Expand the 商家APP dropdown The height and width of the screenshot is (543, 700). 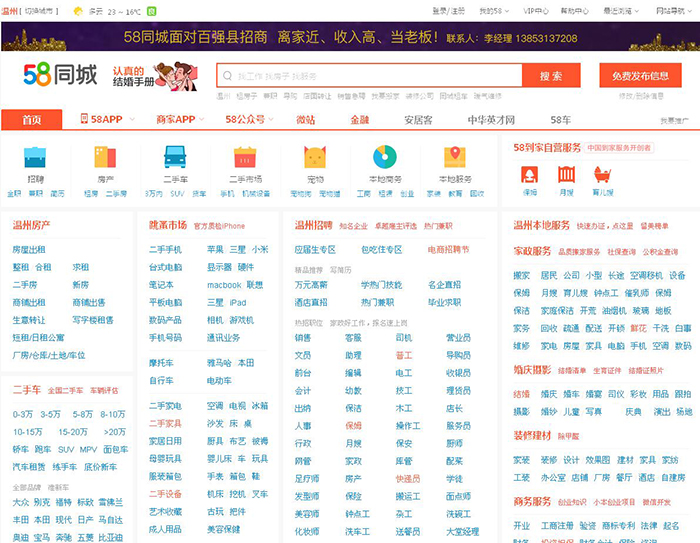point(180,119)
